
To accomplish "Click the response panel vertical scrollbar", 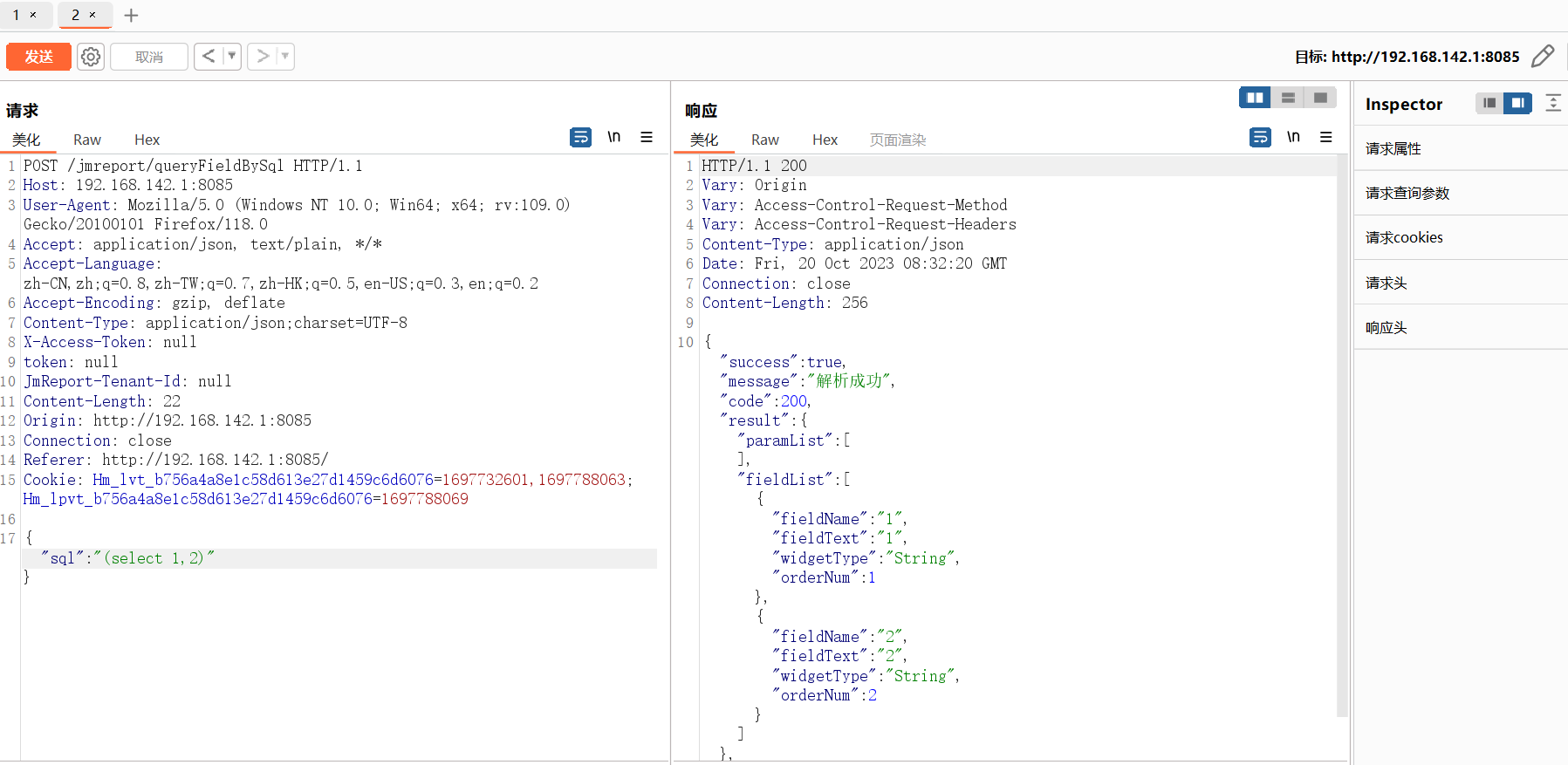I will coord(1342,436).
